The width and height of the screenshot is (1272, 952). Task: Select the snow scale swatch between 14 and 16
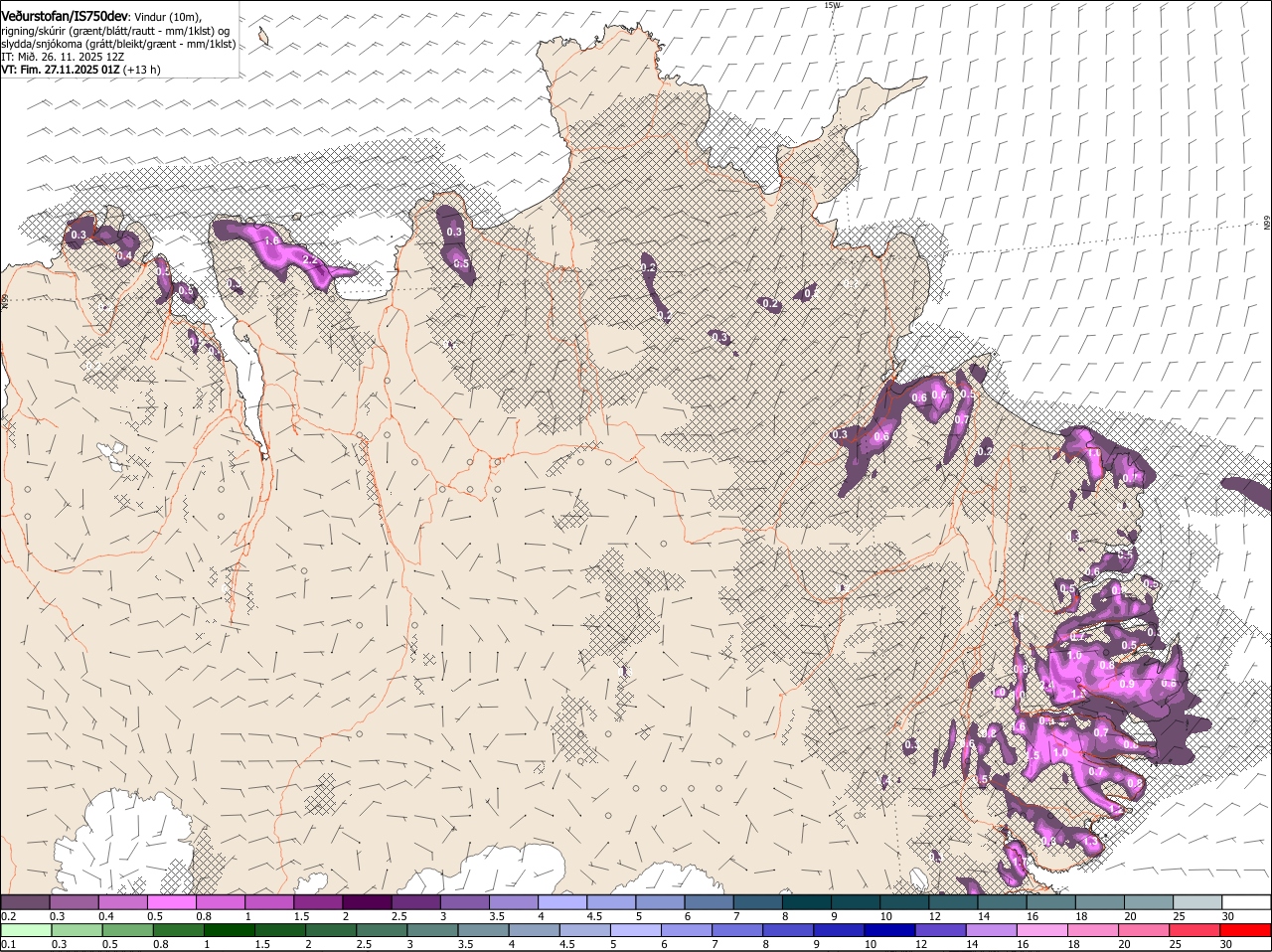click(x=1001, y=902)
